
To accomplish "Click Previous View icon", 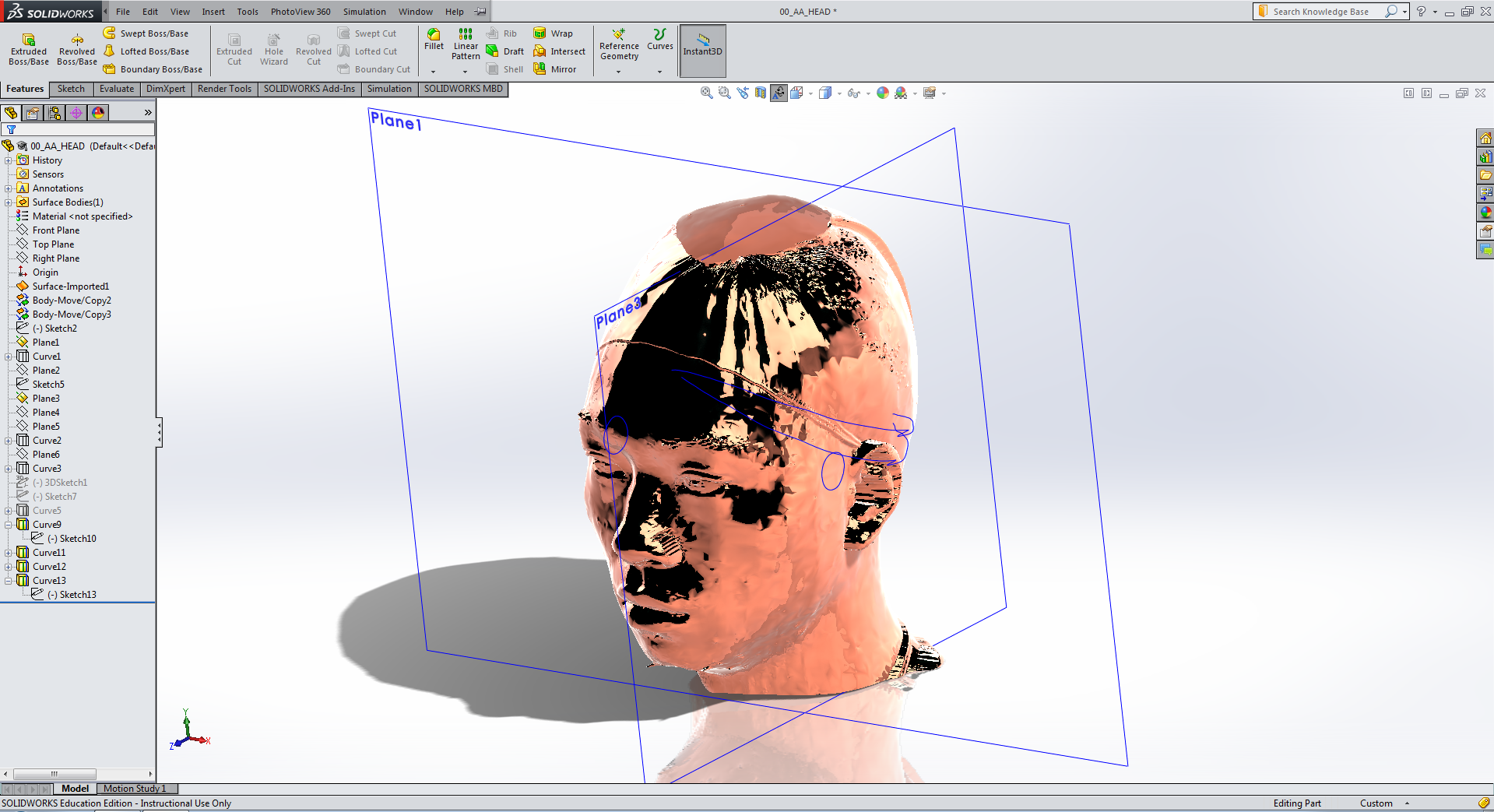I will point(743,93).
